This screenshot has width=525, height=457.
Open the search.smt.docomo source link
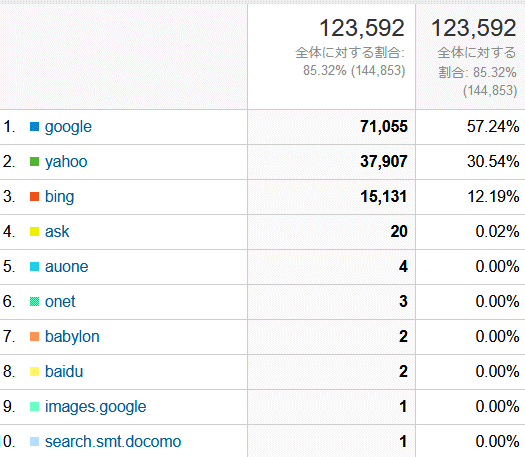coord(113,442)
